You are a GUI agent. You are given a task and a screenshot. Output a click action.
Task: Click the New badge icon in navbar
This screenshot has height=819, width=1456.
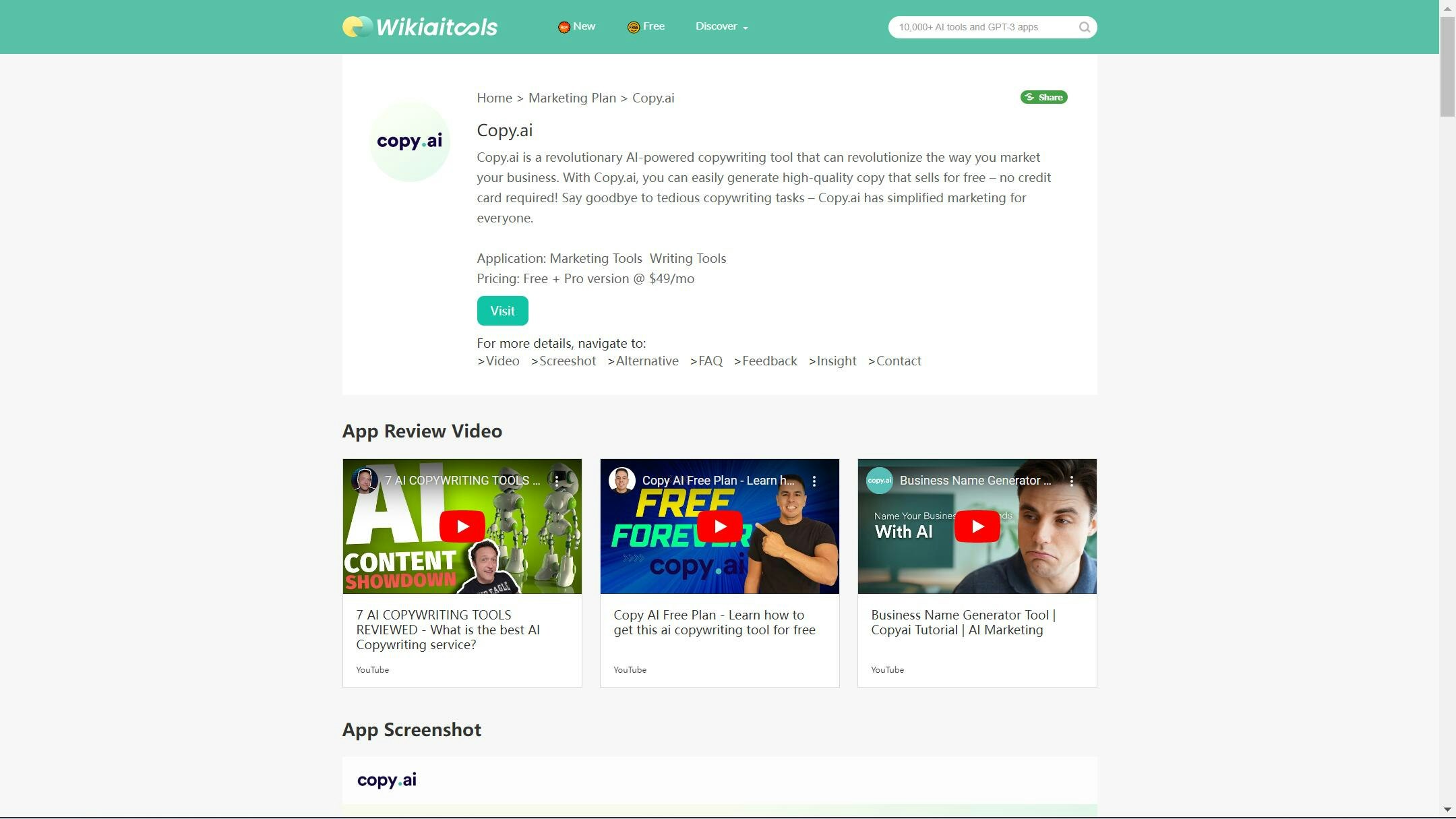pos(564,27)
